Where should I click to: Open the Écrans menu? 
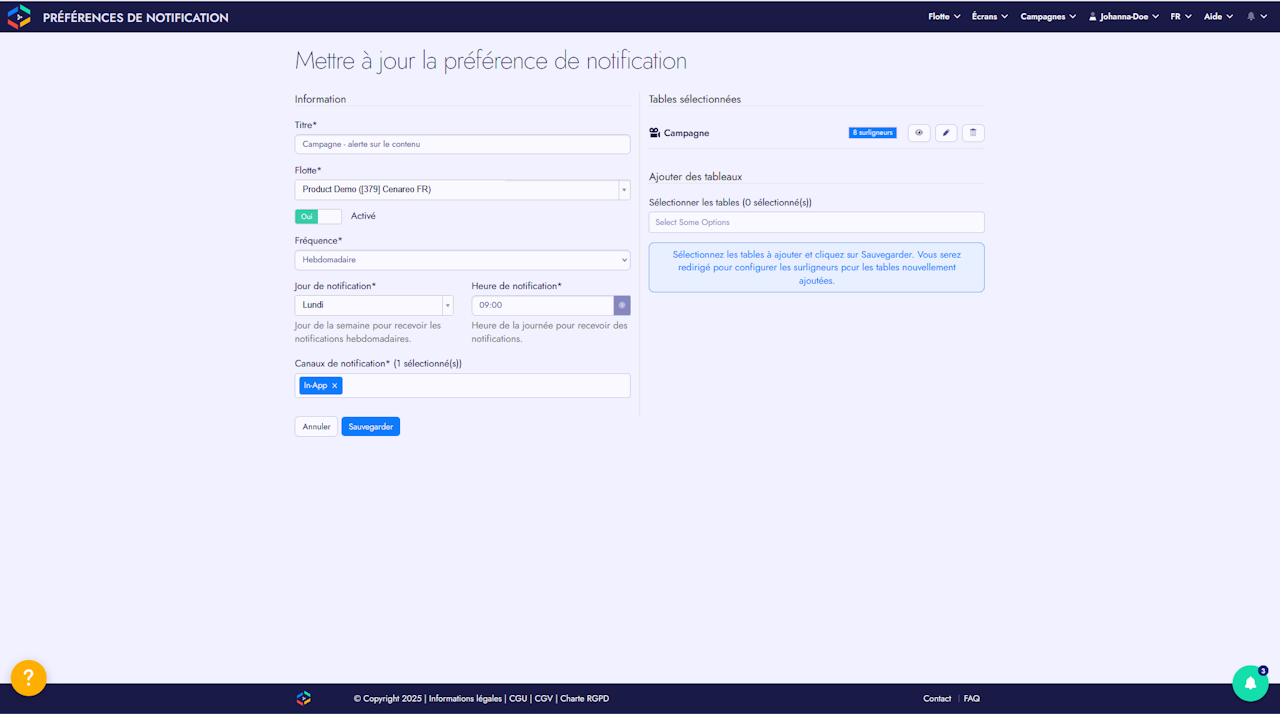coord(990,17)
